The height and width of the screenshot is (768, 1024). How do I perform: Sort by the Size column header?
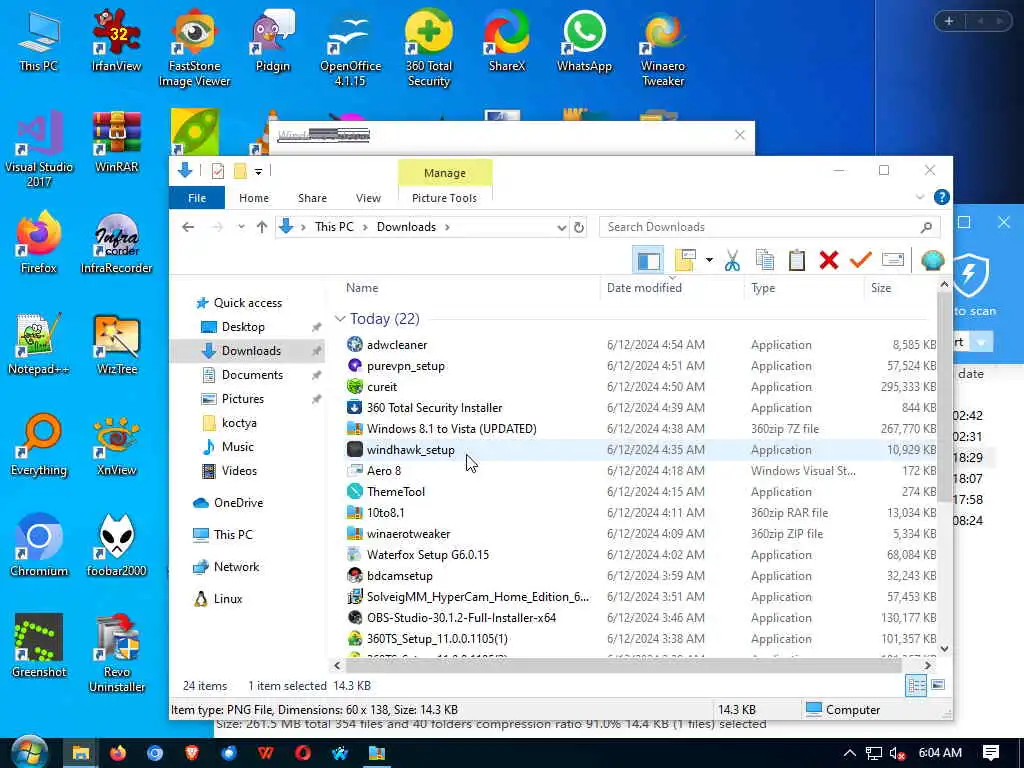(x=880, y=288)
